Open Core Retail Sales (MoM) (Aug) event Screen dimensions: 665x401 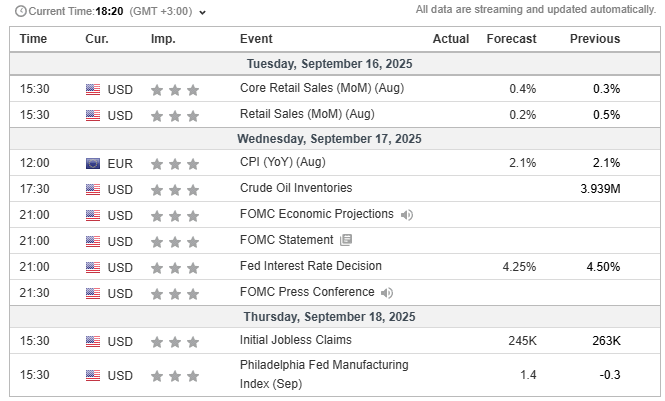322,88
